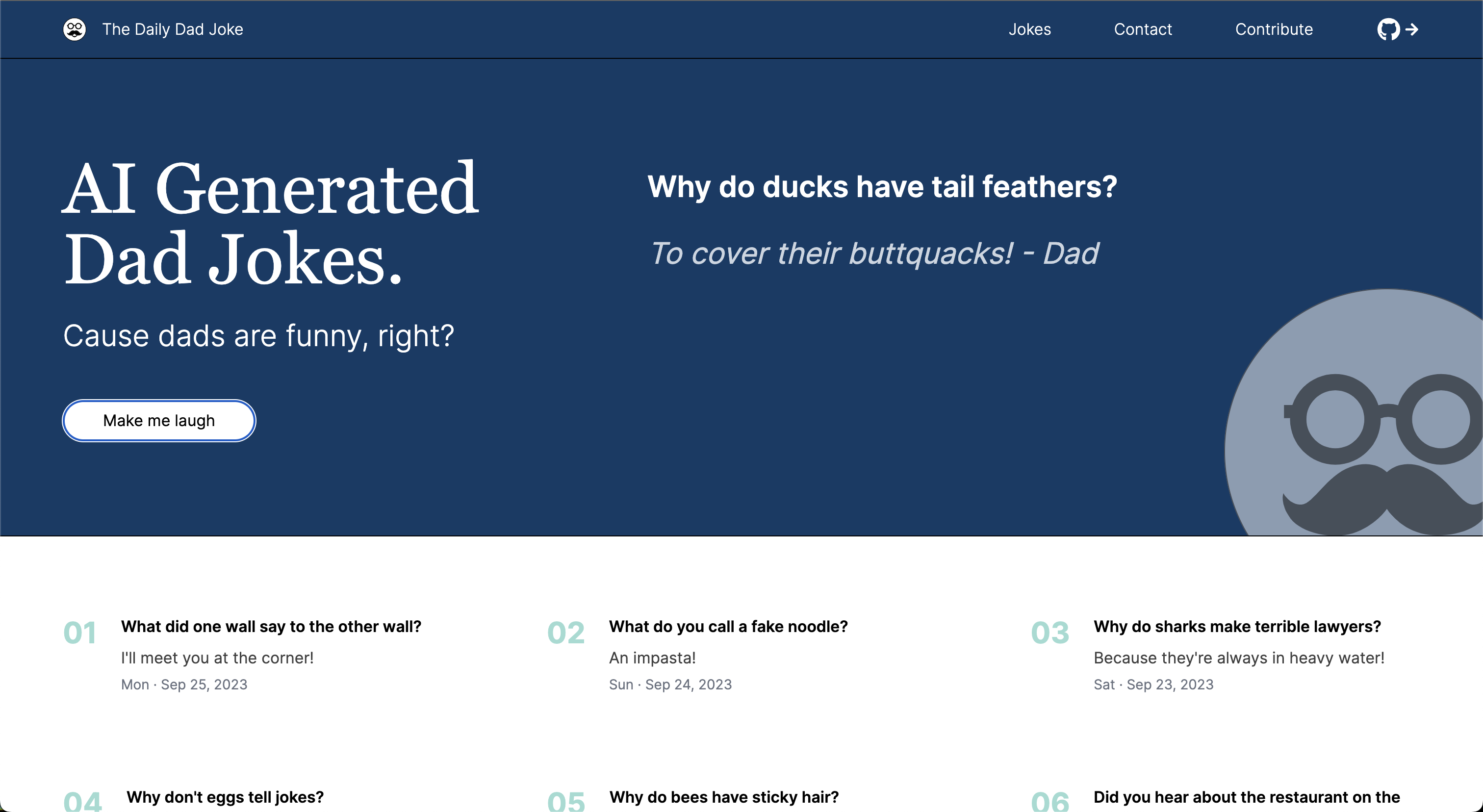Viewport: 1483px width, 812px height.
Task: Click the dad face logo icon
Action: (x=74, y=29)
